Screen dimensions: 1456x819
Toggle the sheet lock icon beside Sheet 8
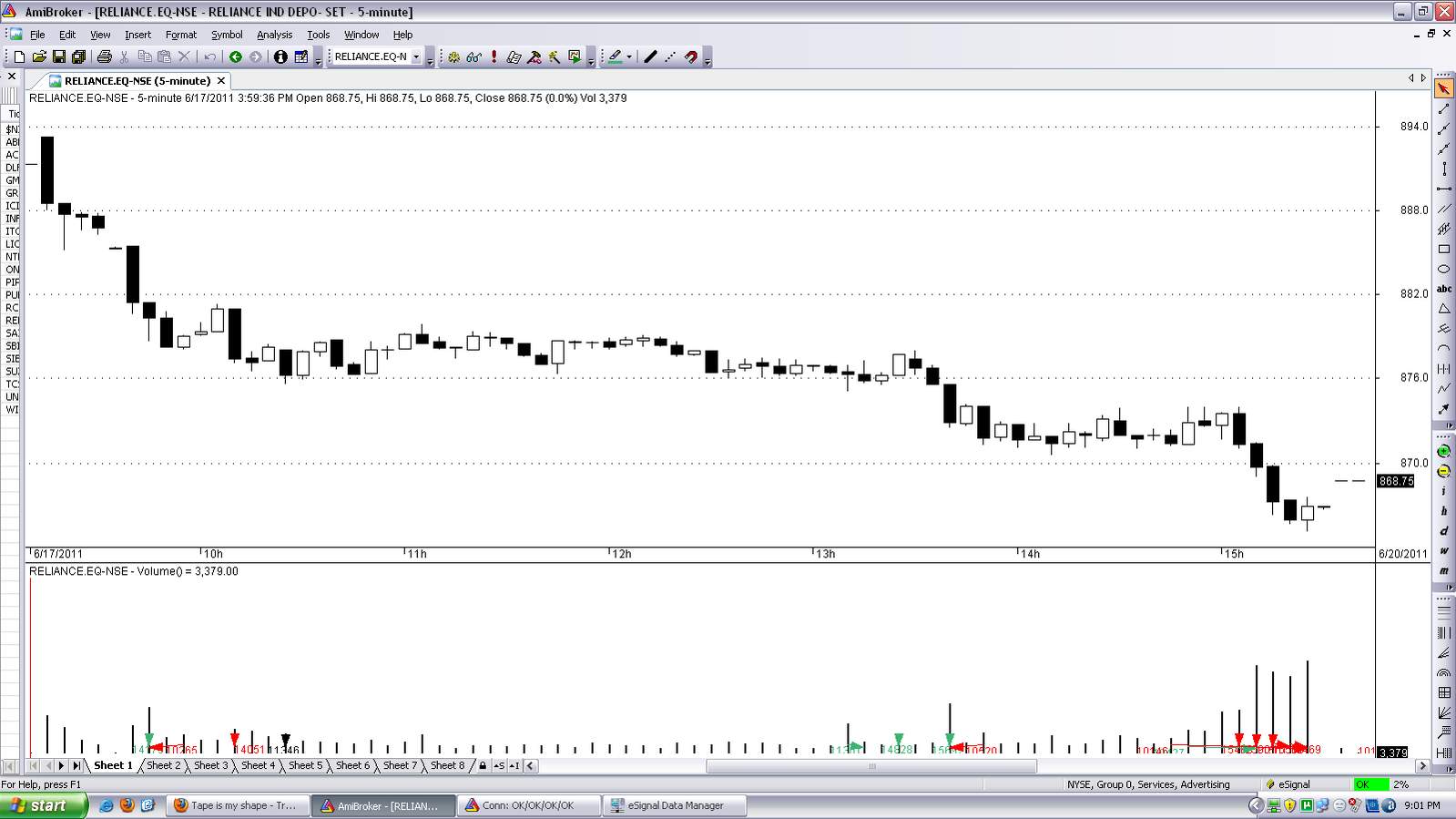coord(483,765)
